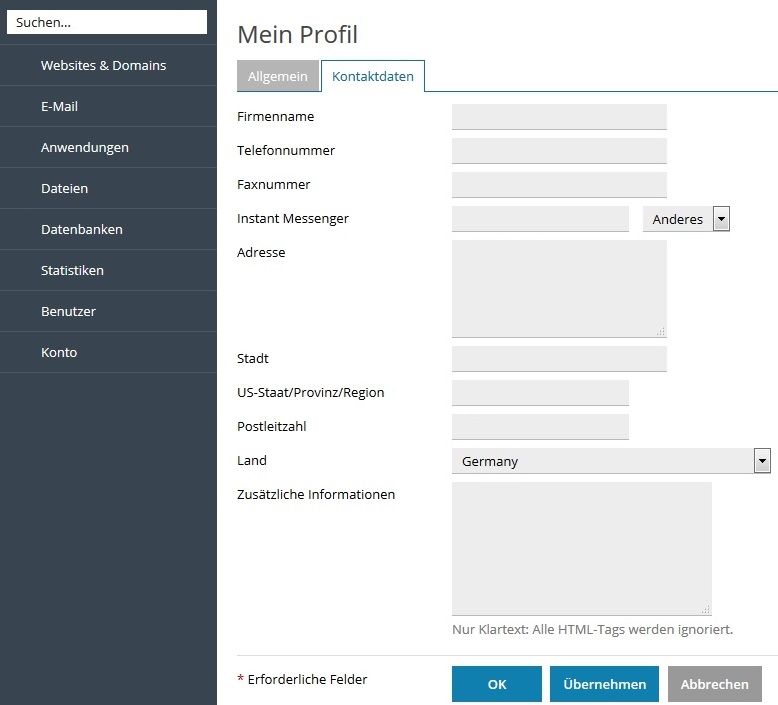
Task: View Statistiken page
Action: click(108, 270)
